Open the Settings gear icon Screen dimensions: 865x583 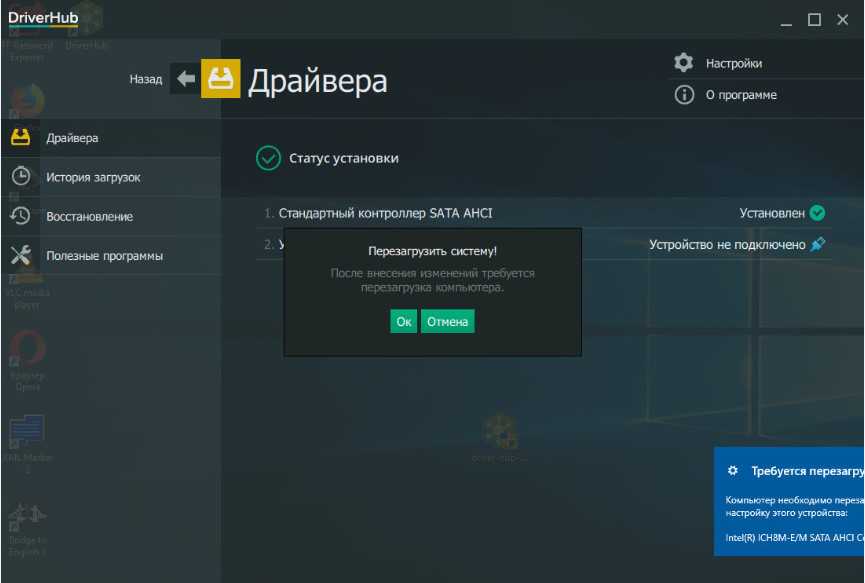(x=684, y=63)
